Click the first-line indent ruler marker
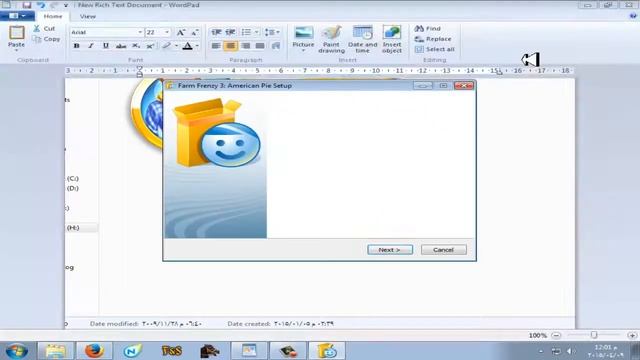This screenshot has height=360, width=640. tap(140, 68)
